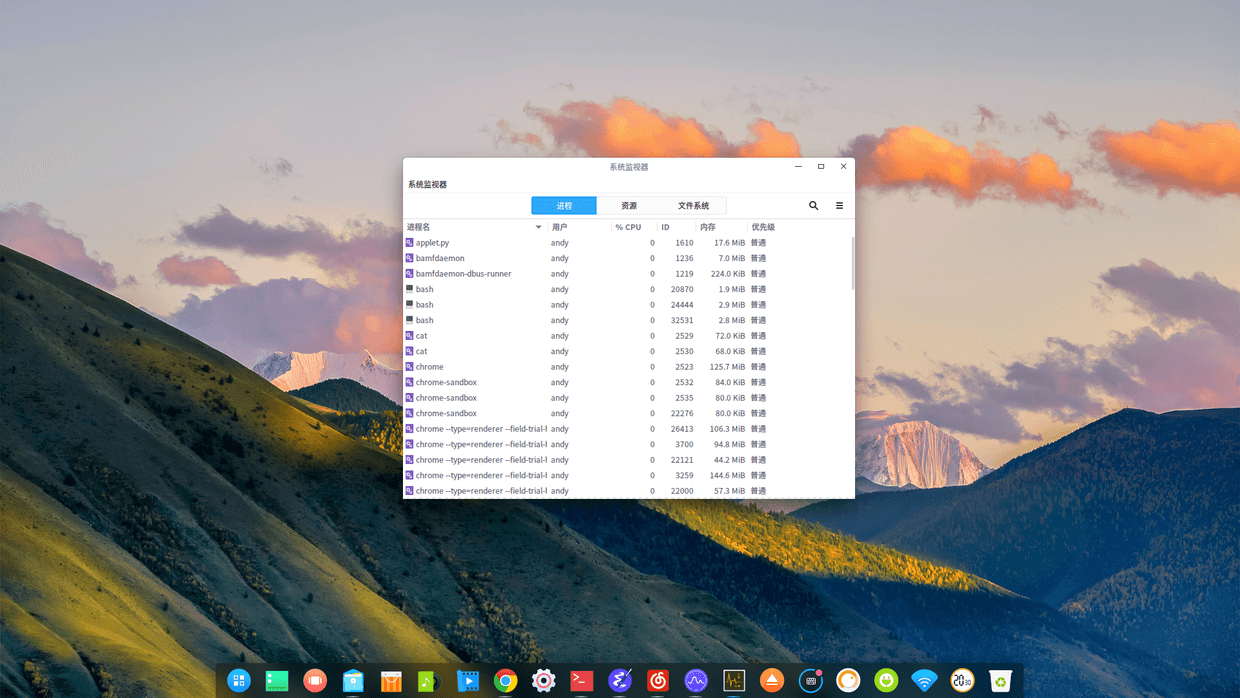Viewport: 1240px width, 698px height.
Task: Open the orange app store bag icon
Action: (391, 681)
